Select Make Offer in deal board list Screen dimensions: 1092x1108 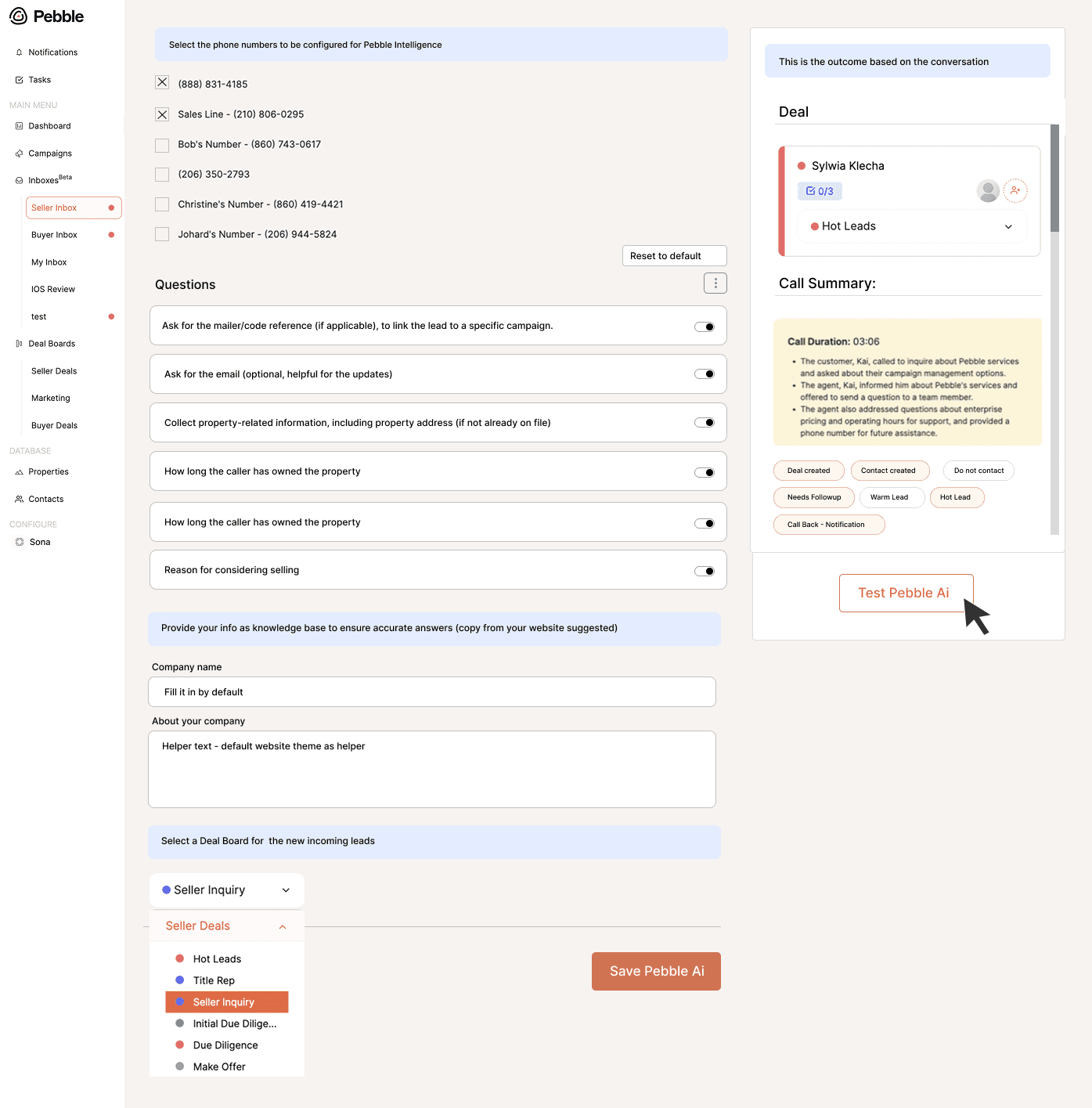click(x=219, y=1066)
